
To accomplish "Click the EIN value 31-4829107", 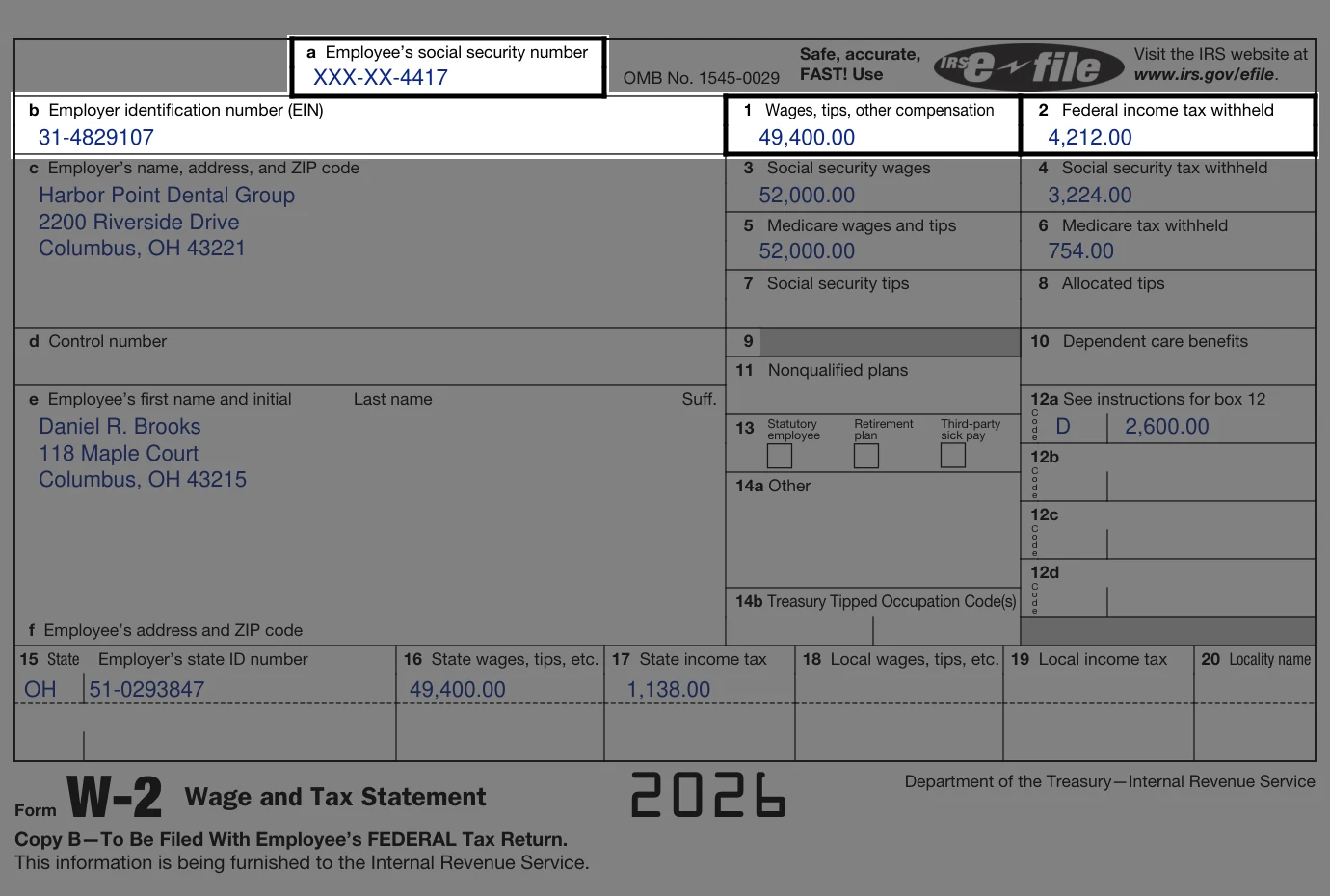I will pos(96,138).
